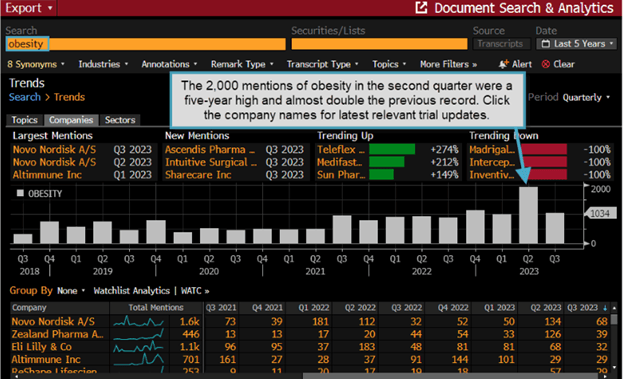Change the Period Quarterly dropdown
This screenshot has height=379, width=624.
click(x=585, y=98)
